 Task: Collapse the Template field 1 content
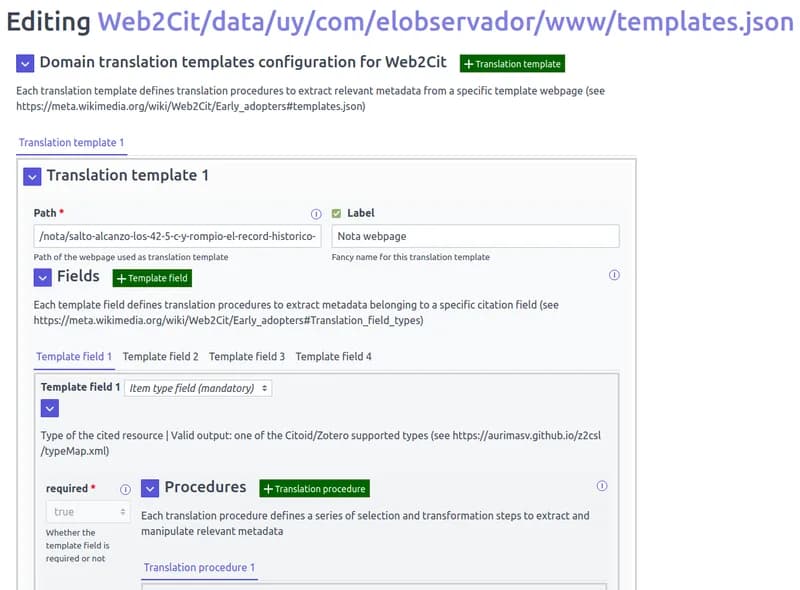coord(49,408)
